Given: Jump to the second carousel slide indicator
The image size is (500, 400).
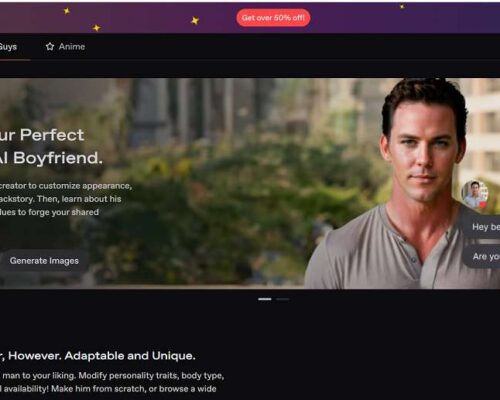Looking at the screenshot, I should click(282, 299).
